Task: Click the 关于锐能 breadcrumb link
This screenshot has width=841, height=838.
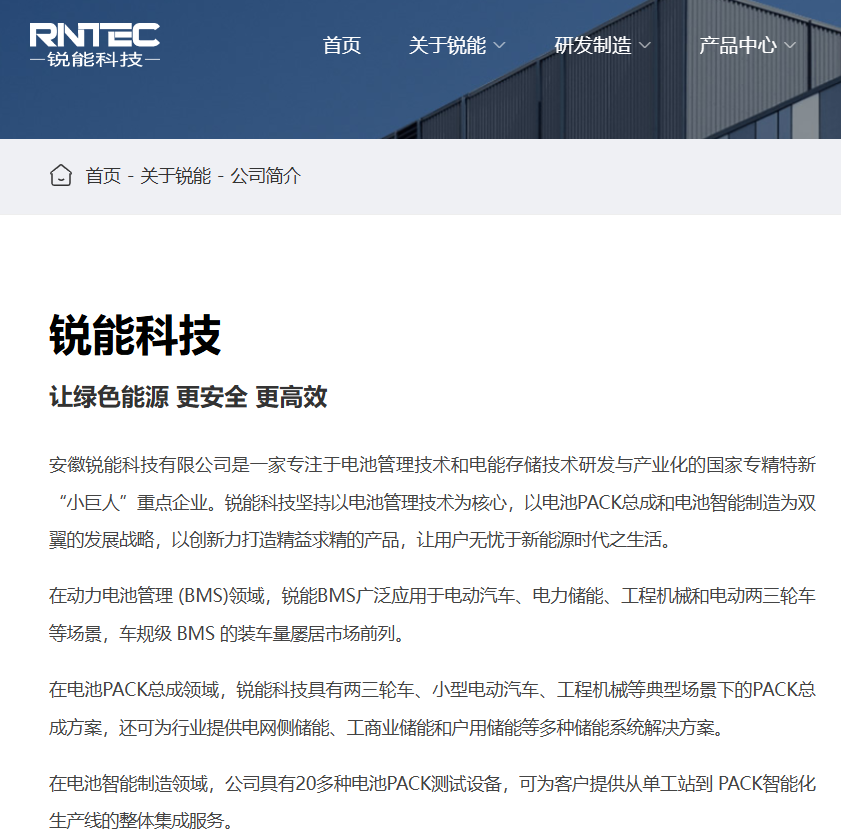Action: 176,176
